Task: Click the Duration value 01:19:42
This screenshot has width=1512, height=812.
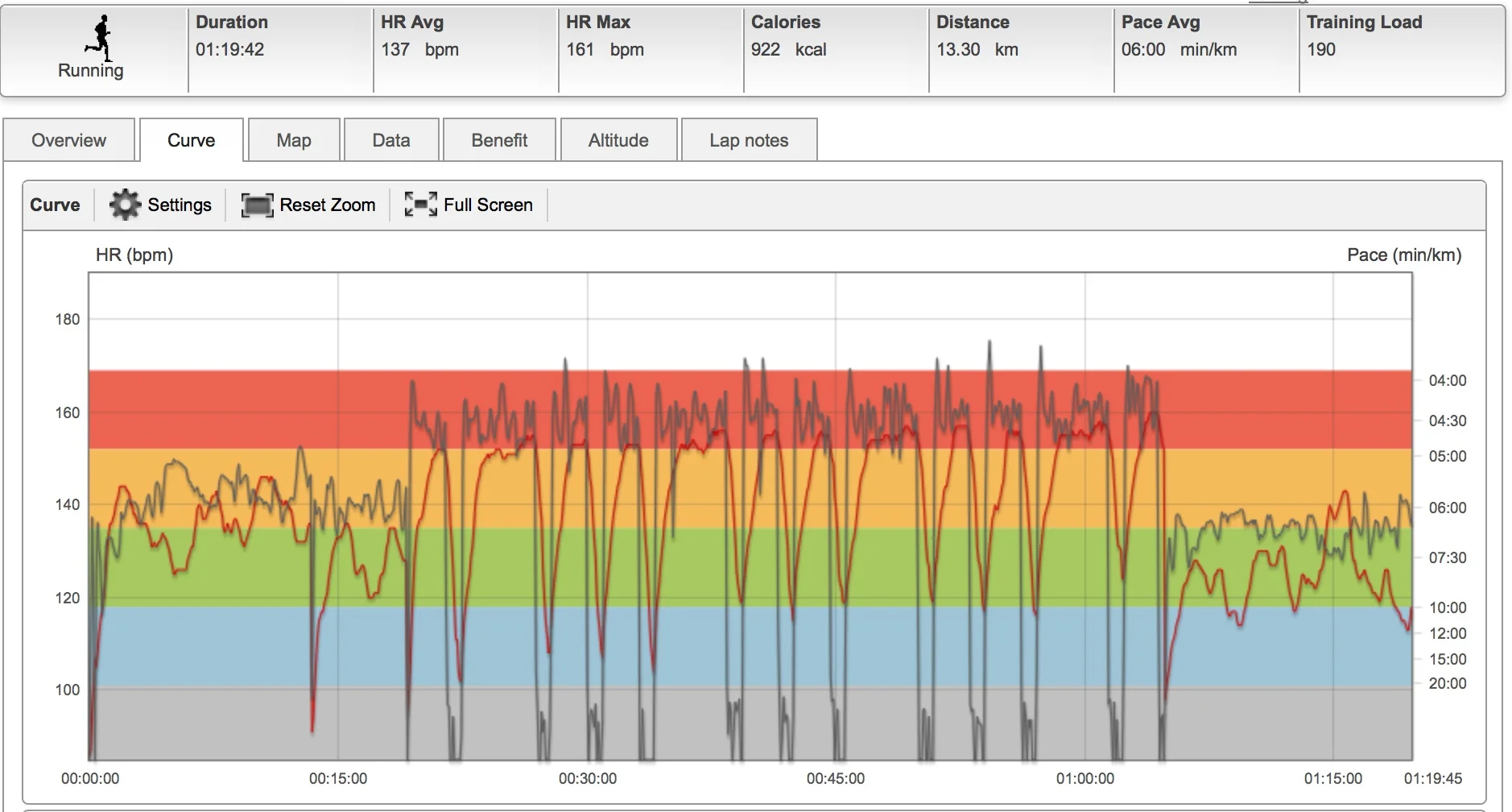Action: (x=230, y=49)
